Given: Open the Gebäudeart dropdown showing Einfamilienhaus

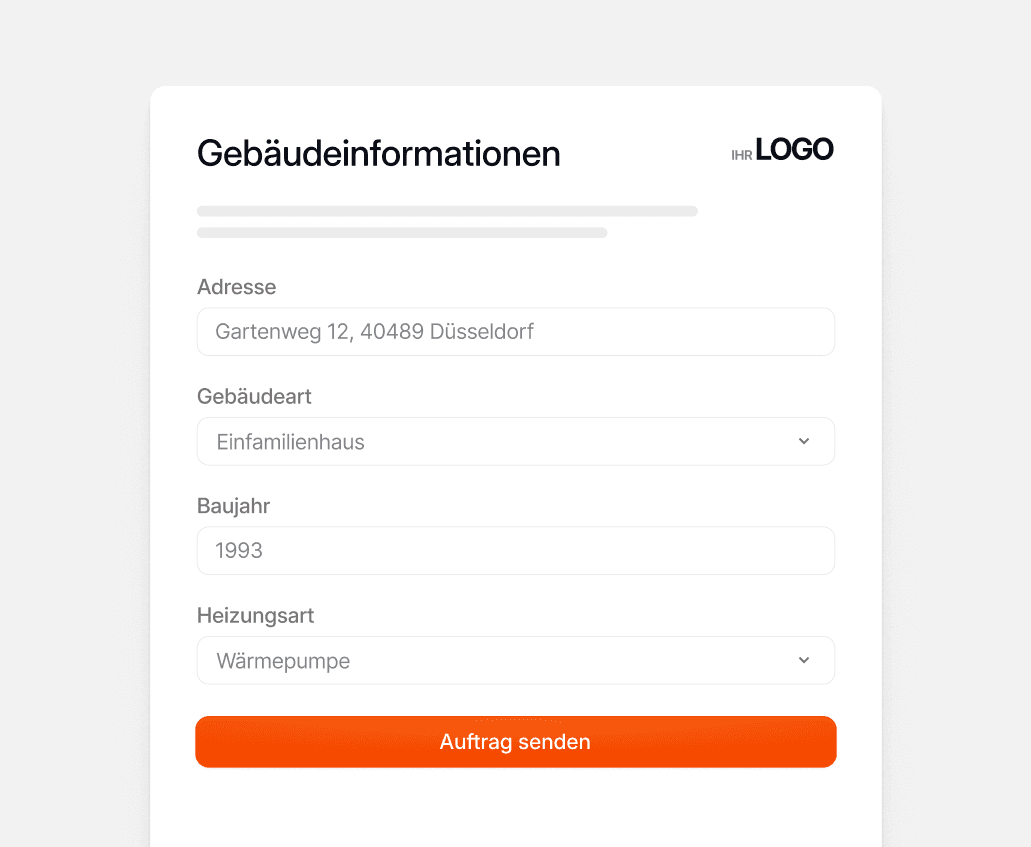Looking at the screenshot, I should tap(516, 441).
